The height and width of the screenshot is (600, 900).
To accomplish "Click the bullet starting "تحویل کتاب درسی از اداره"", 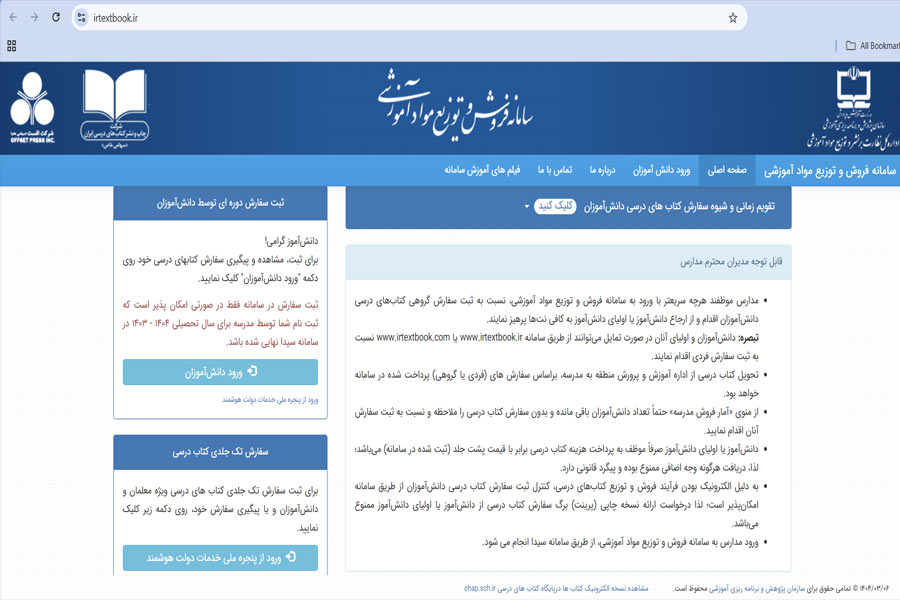I will [x=557, y=384].
